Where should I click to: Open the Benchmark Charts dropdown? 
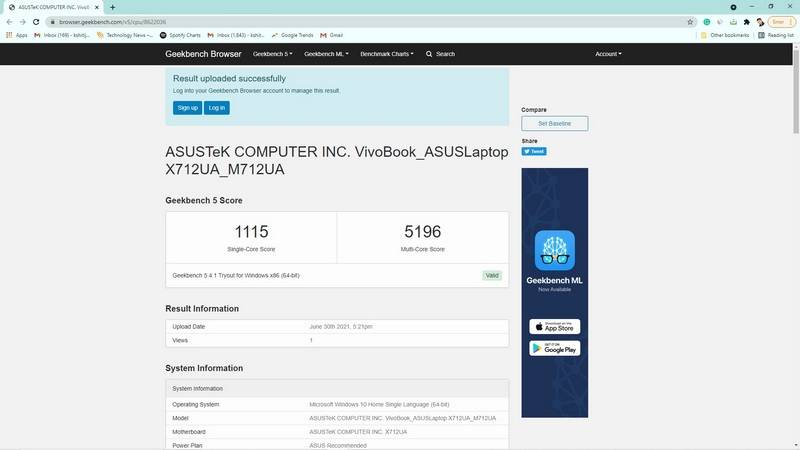(387, 54)
